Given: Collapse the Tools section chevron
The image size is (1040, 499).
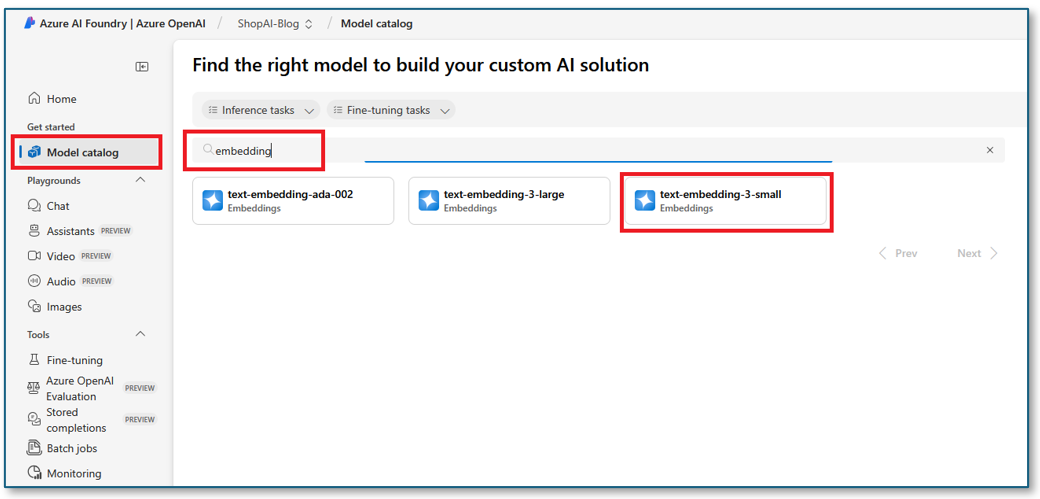Looking at the screenshot, I should (x=140, y=334).
